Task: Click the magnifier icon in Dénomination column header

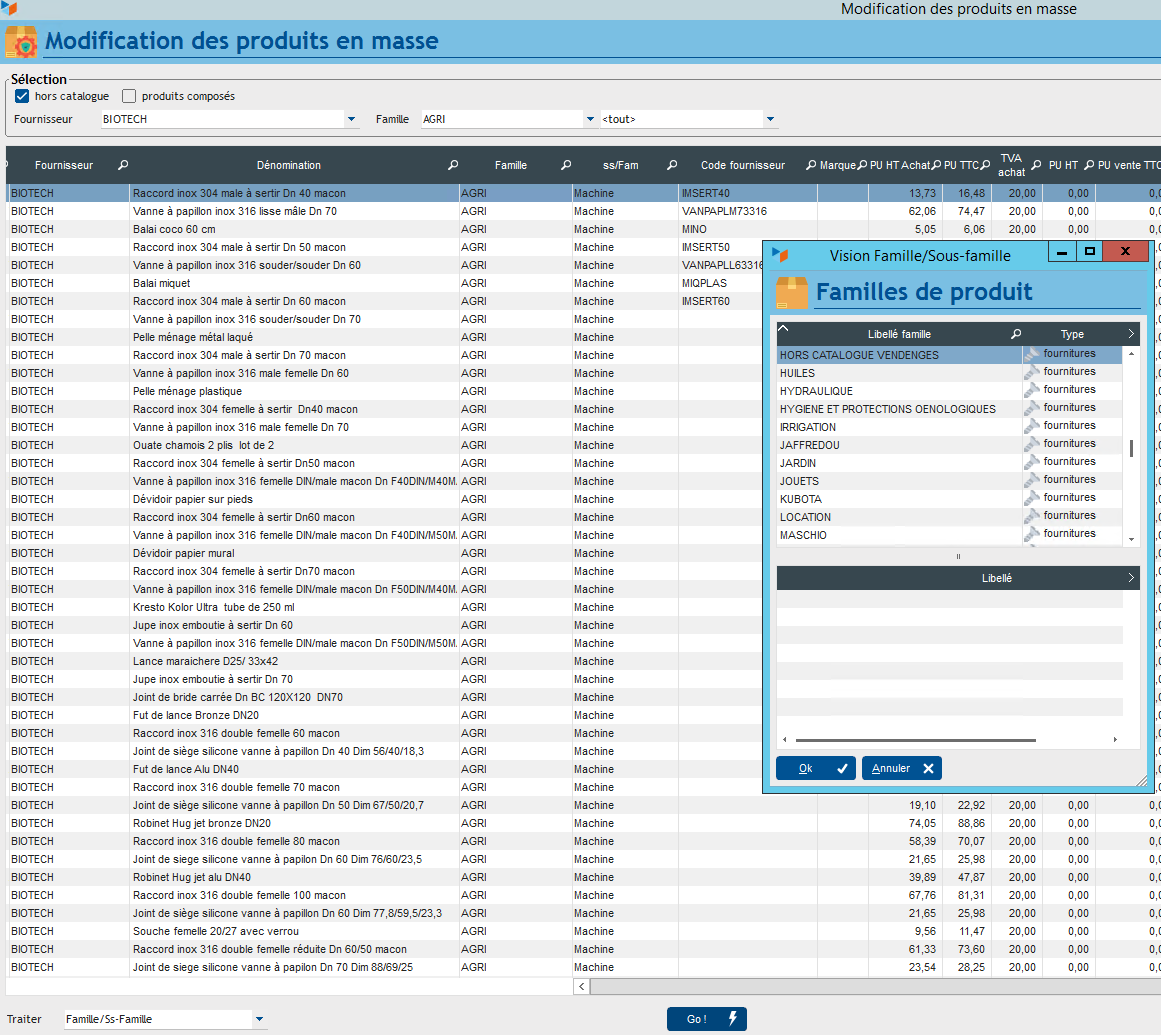Action: click(x=453, y=165)
